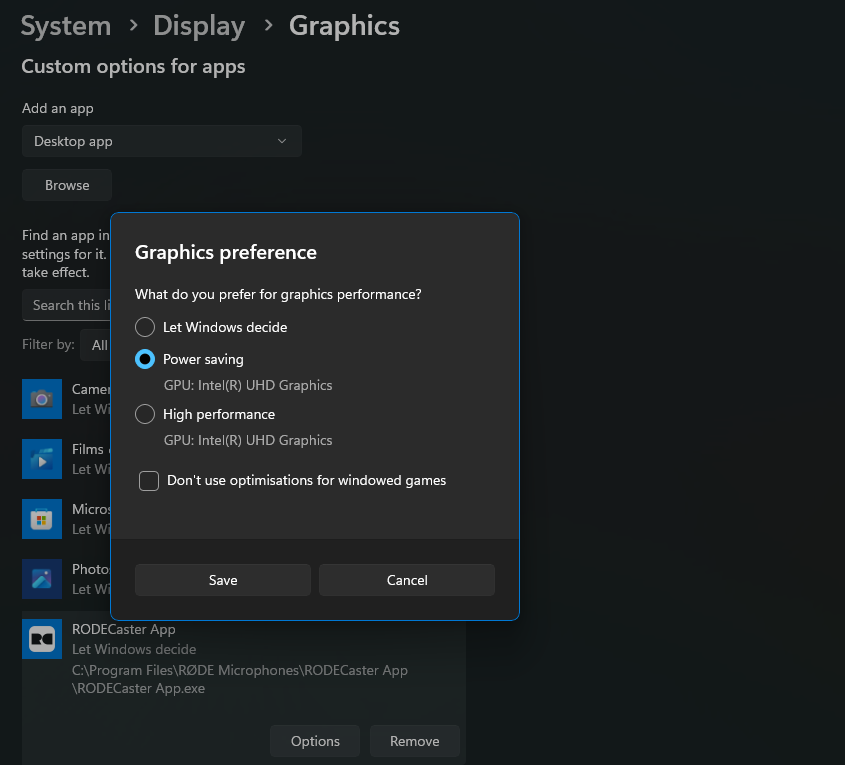Open Options for RODECaster App
Image resolution: width=845 pixels, height=765 pixels.
point(315,741)
